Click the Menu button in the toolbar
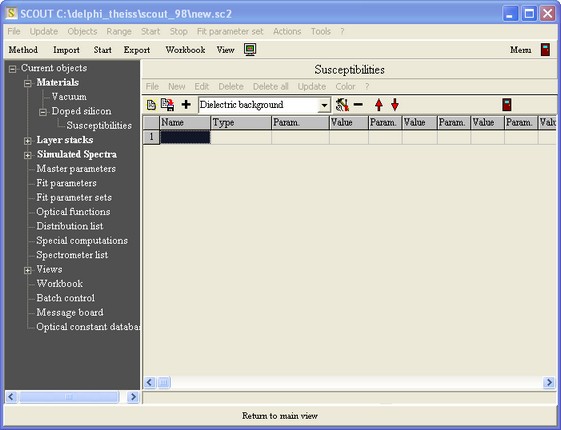Viewport: 561px width, 430px height. (521, 50)
